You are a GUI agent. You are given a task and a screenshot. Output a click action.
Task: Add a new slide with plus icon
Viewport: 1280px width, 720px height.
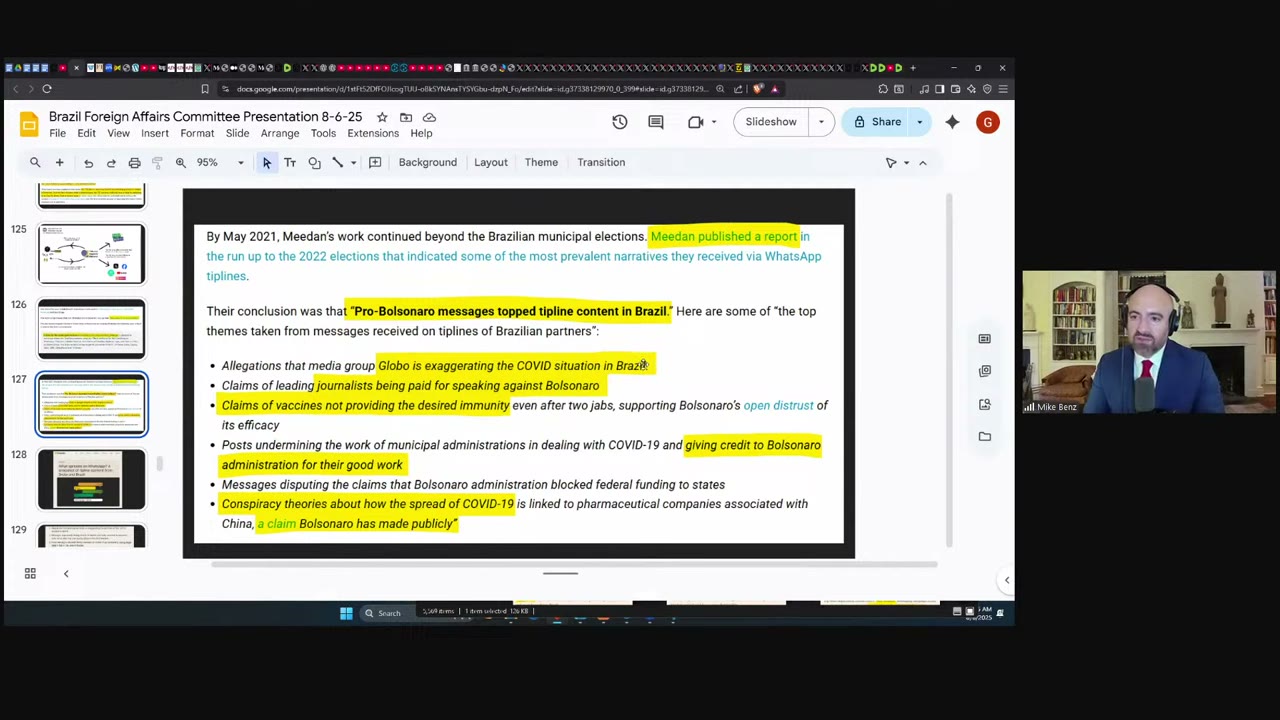pos(59,162)
